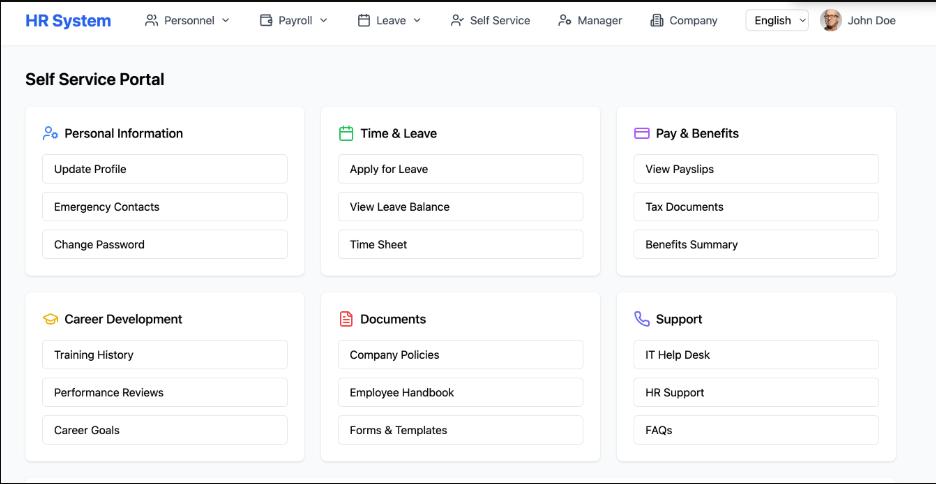This screenshot has width=936, height=484.
Task: Click the Personal Information user-settings icon
Action: click(50, 133)
